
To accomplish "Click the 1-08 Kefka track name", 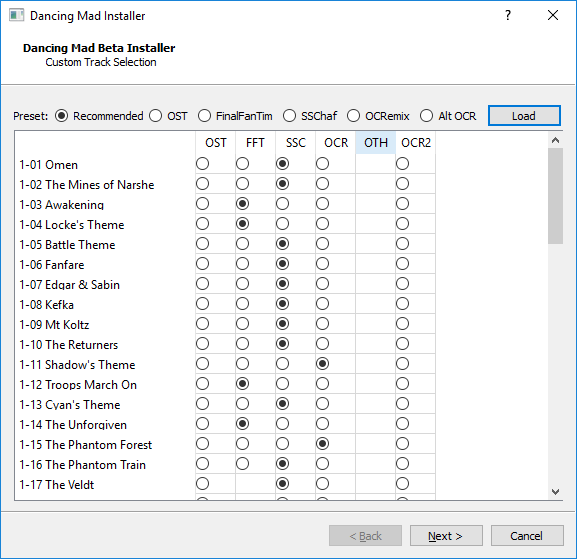I will pos(46,305).
